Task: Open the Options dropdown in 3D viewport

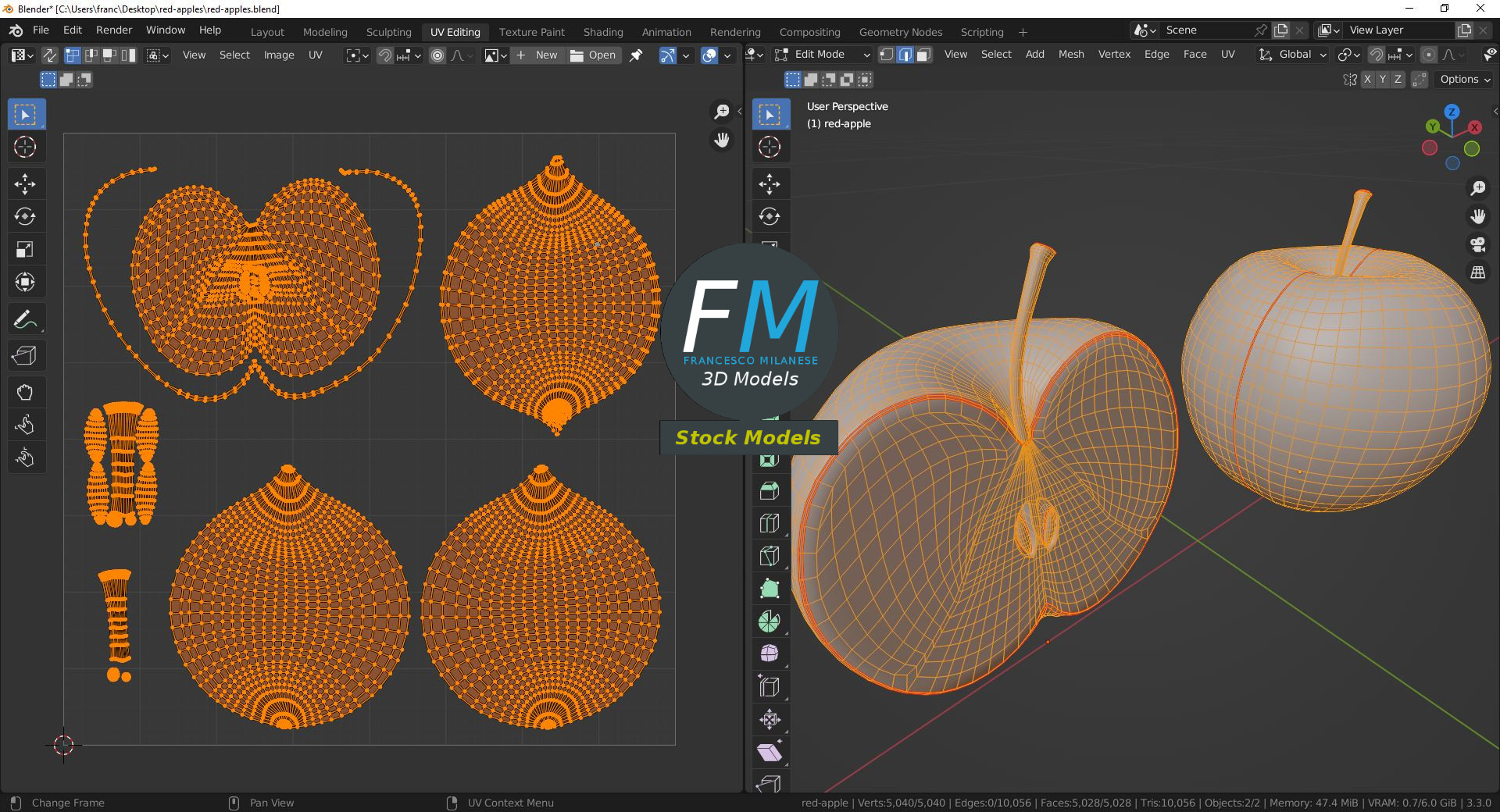Action: tap(1465, 80)
